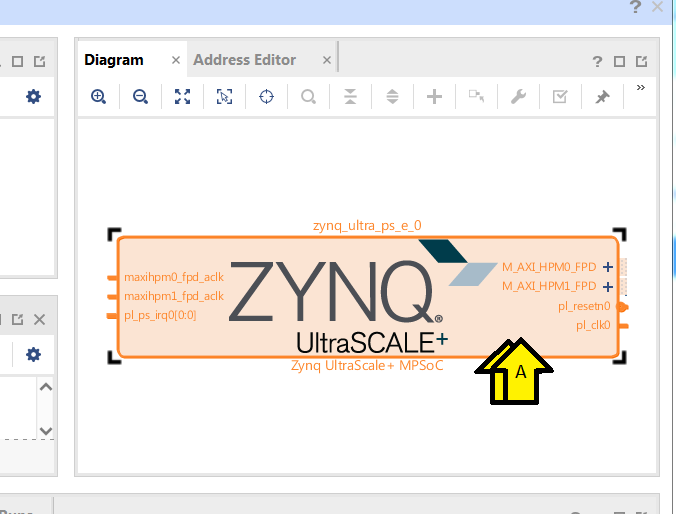Click the search magnifier icon in toolbar

308,96
